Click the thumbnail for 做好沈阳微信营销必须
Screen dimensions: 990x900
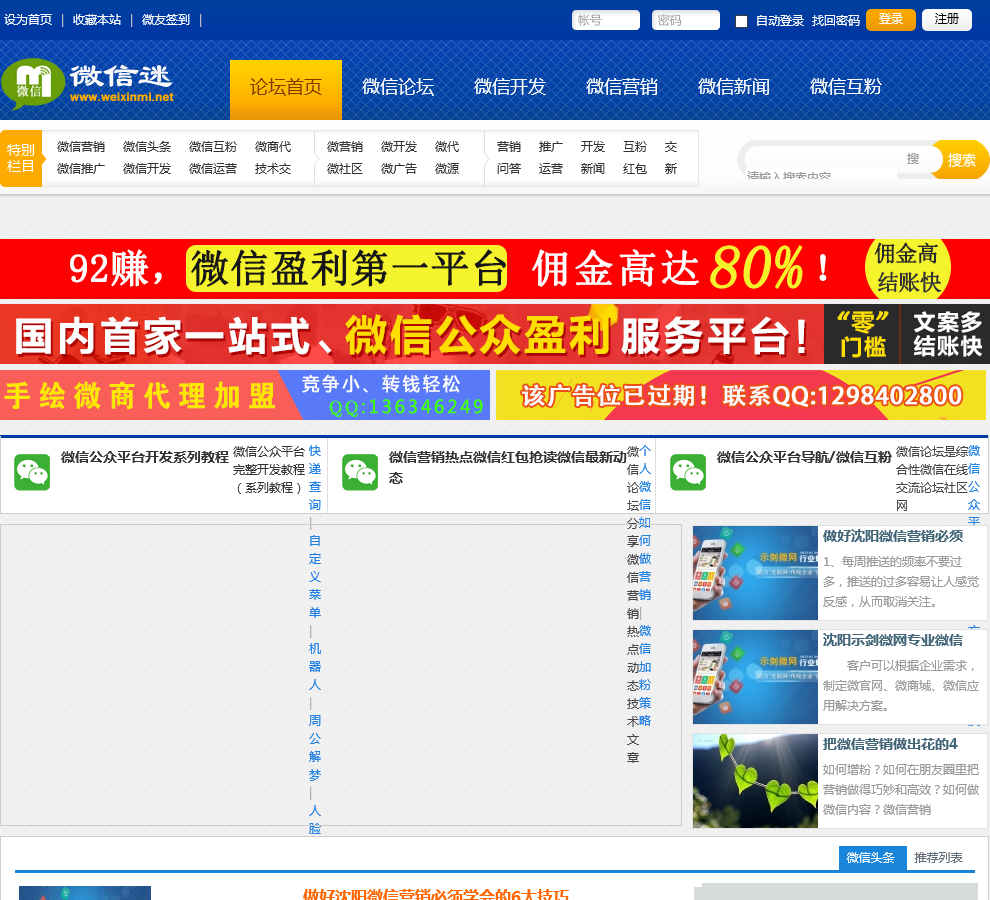coord(755,573)
